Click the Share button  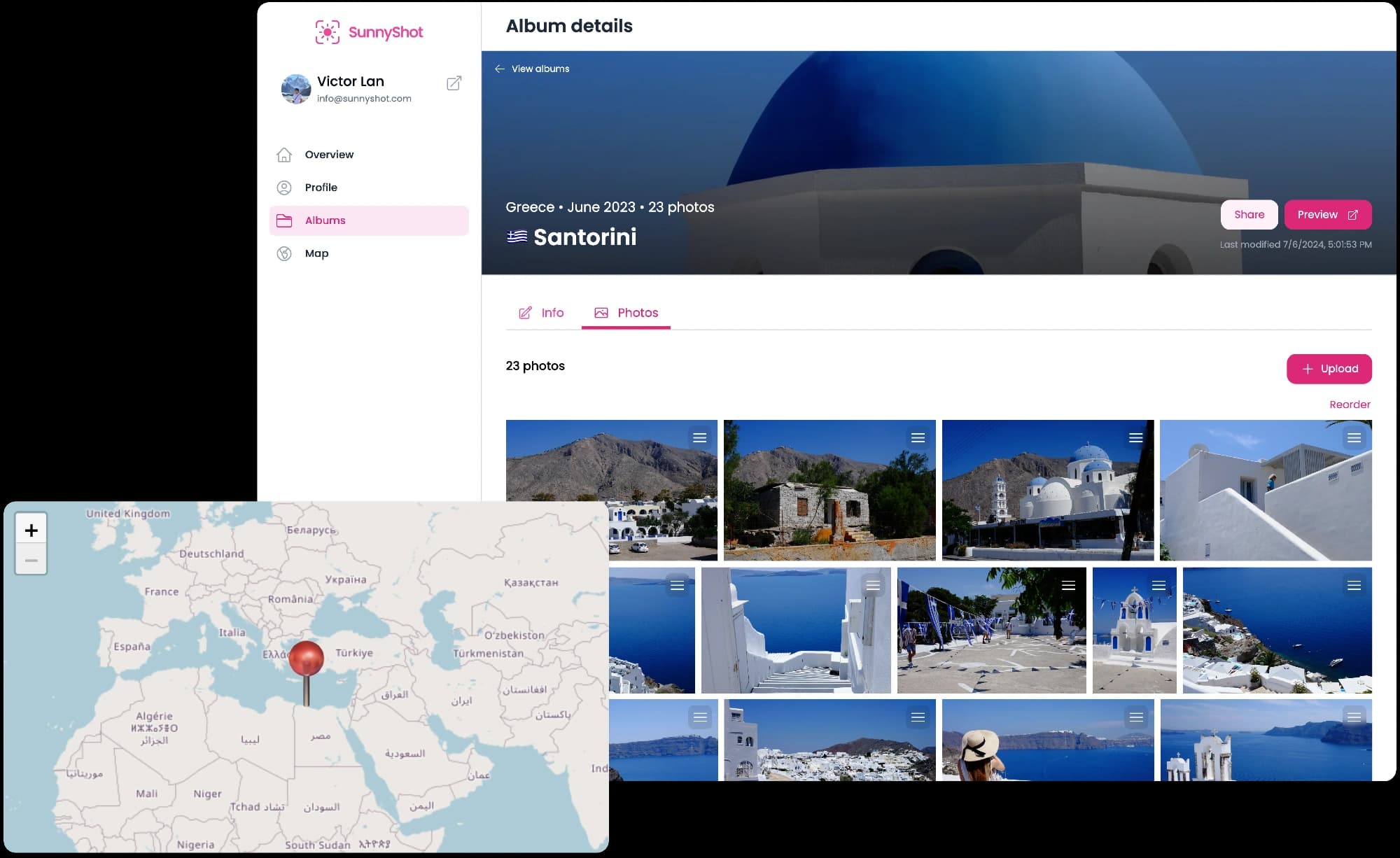(x=1249, y=215)
